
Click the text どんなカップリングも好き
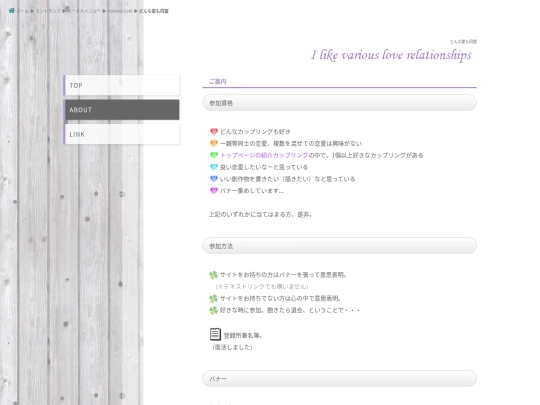(255, 132)
